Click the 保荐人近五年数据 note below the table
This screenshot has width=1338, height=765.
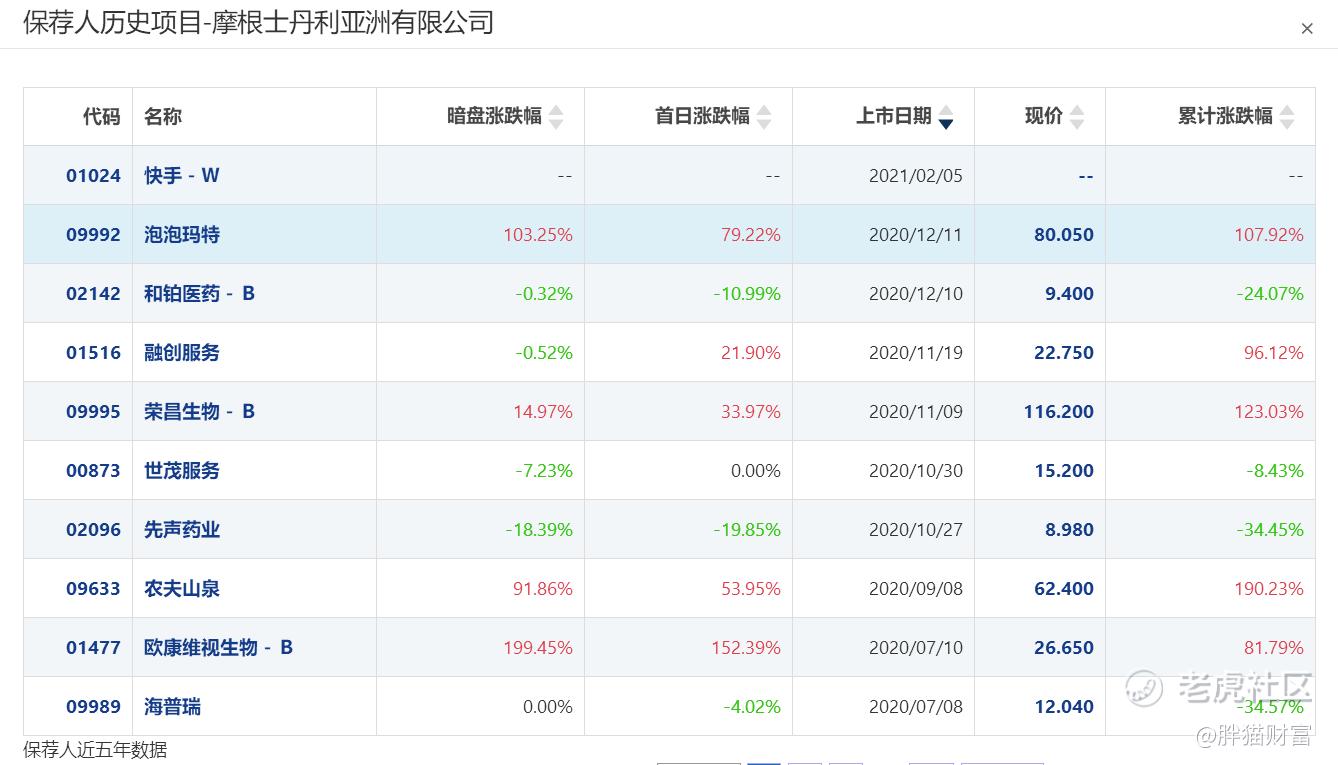(95, 750)
